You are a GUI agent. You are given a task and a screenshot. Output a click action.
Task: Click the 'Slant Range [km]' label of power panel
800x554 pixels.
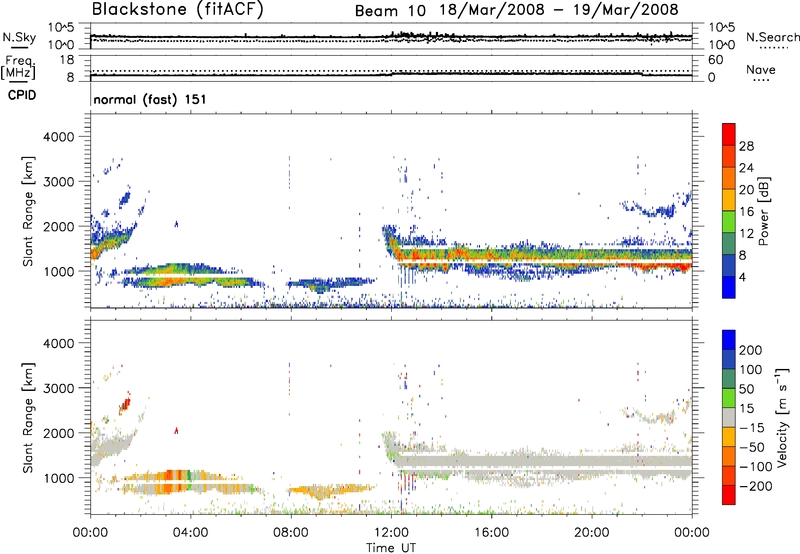[x=28, y=211]
